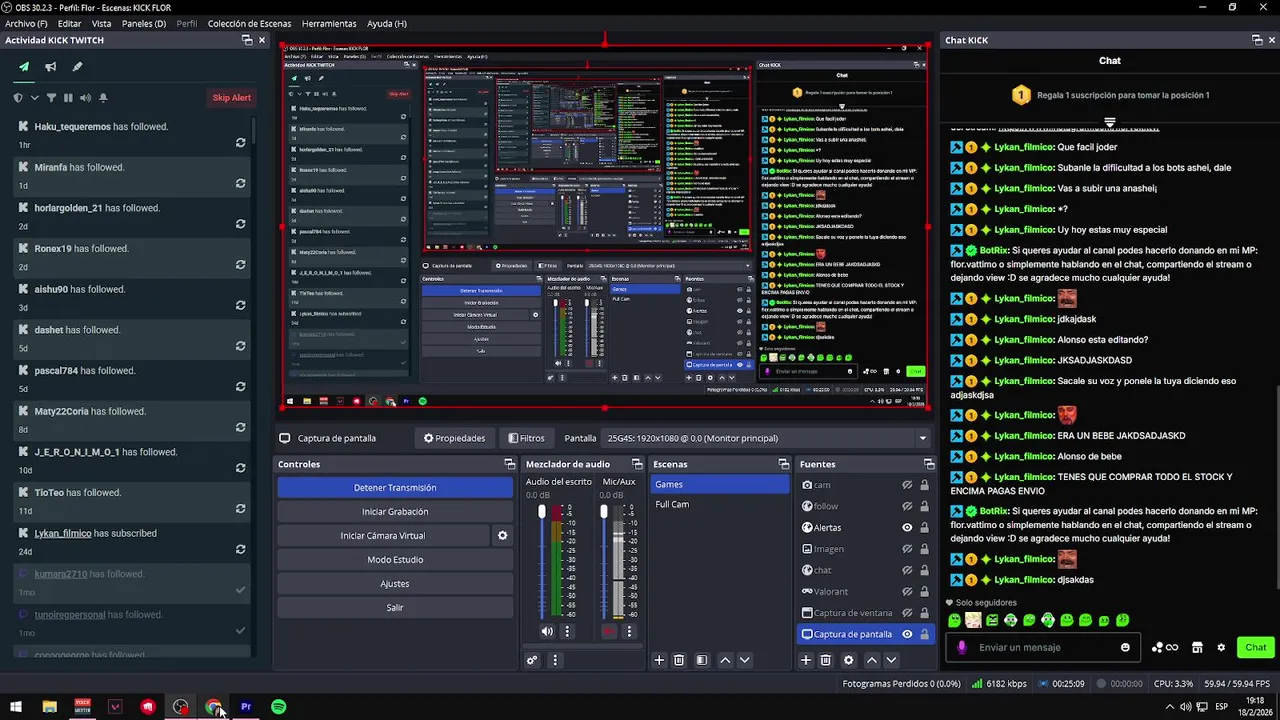Replay the Haku_tequeremos follow alert
The height and width of the screenshot is (720, 1280).
coord(240,143)
